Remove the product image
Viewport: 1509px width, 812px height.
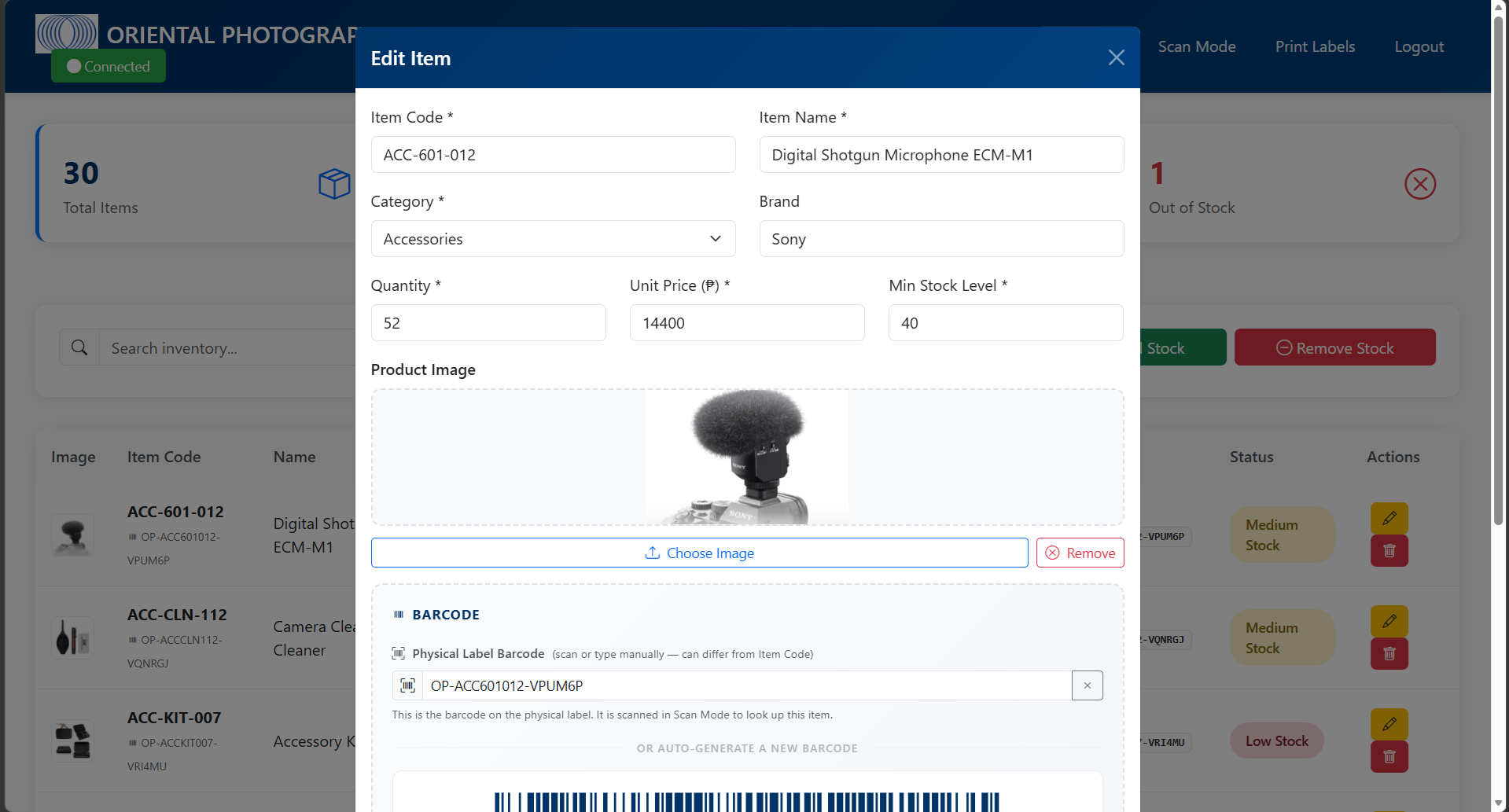1080,553
